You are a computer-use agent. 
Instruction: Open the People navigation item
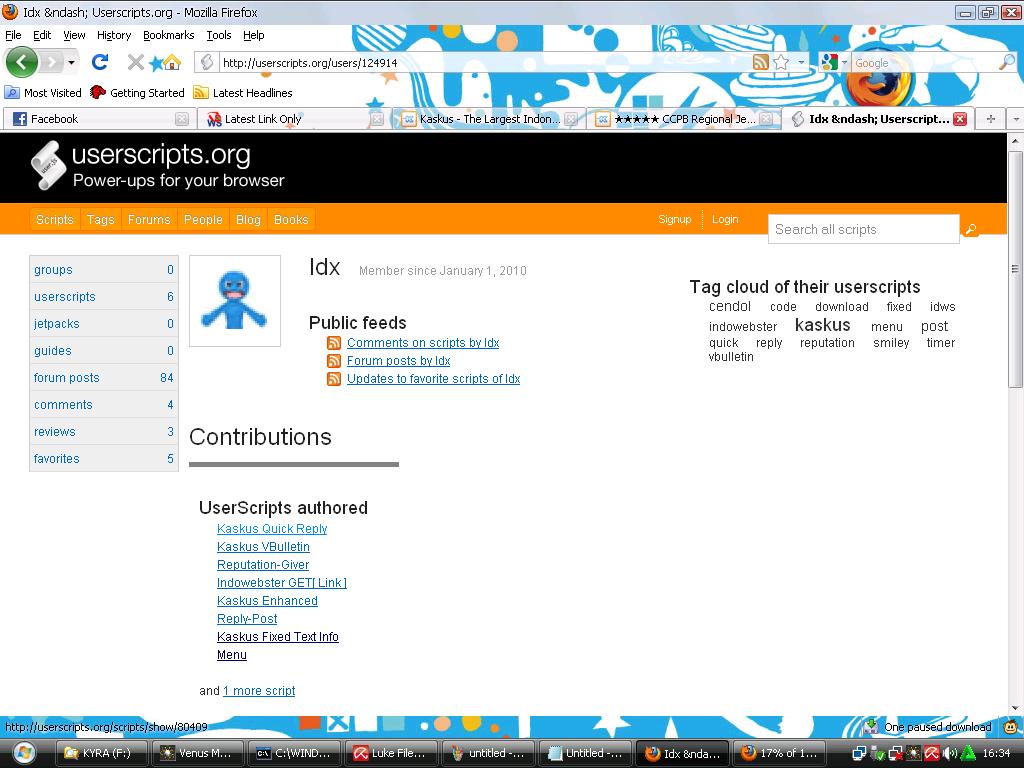(203, 219)
